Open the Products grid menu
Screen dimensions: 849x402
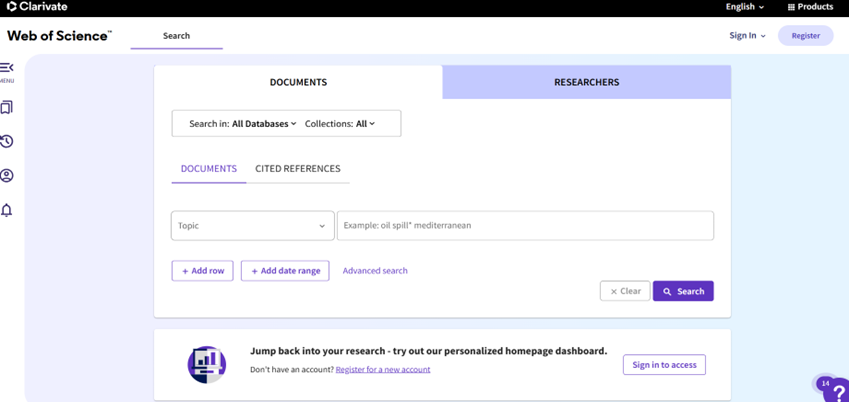click(810, 7)
